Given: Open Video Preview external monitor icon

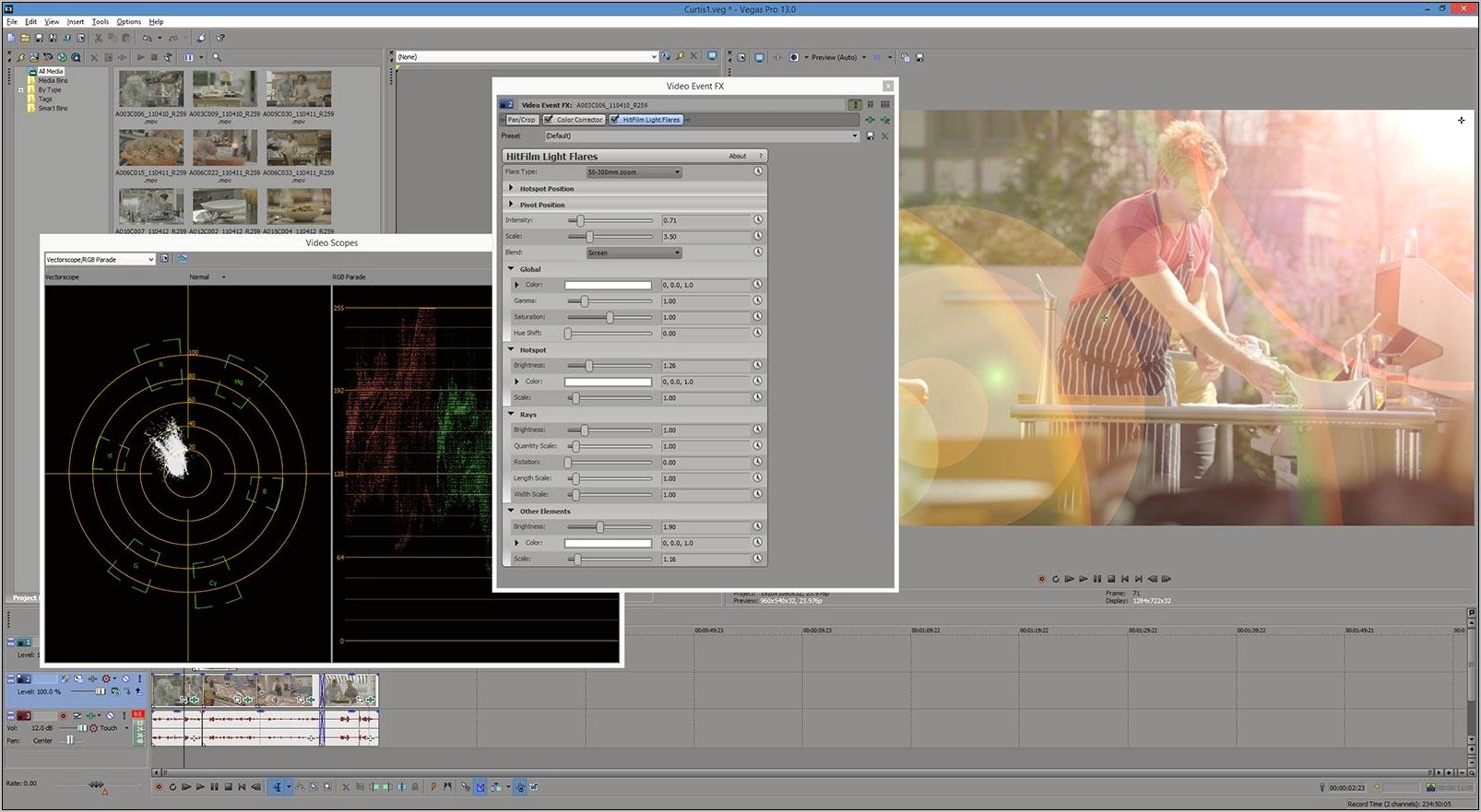Looking at the screenshot, I should 760,57.
